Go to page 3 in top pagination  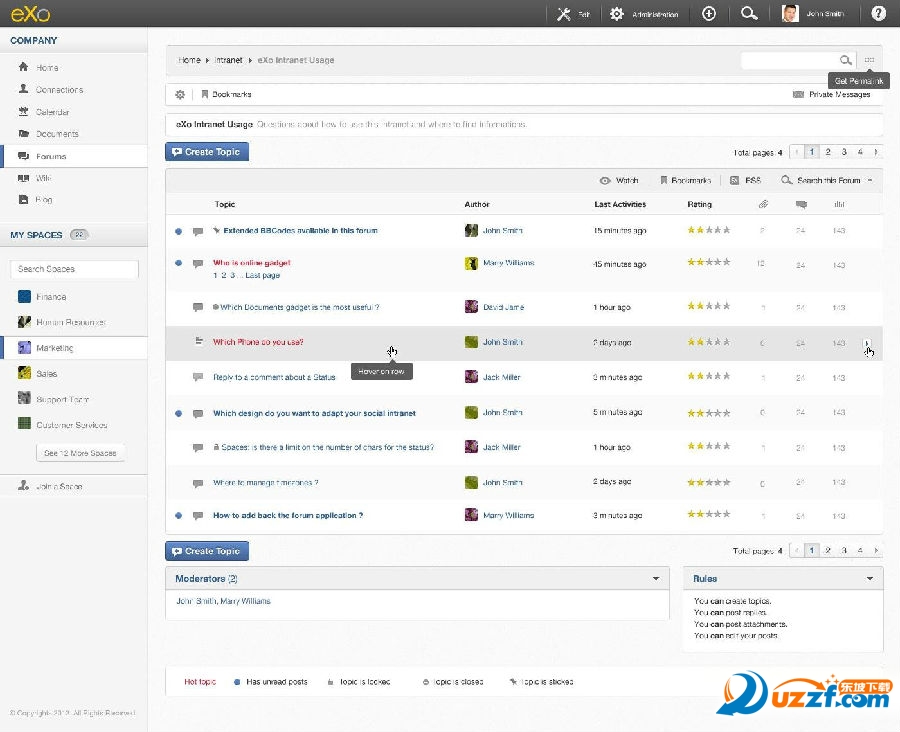[x=844, y=152]
